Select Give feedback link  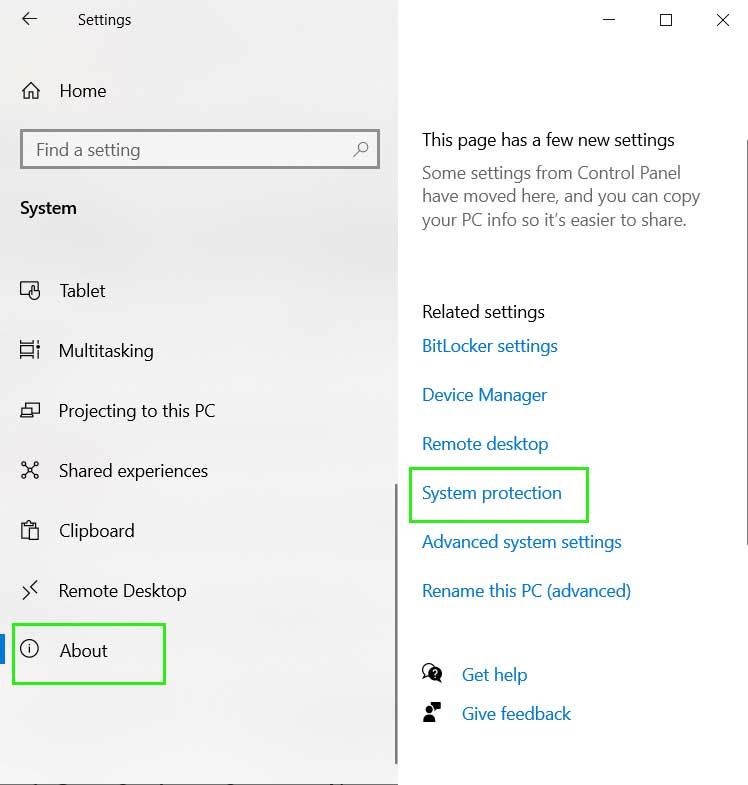point(516,713)
